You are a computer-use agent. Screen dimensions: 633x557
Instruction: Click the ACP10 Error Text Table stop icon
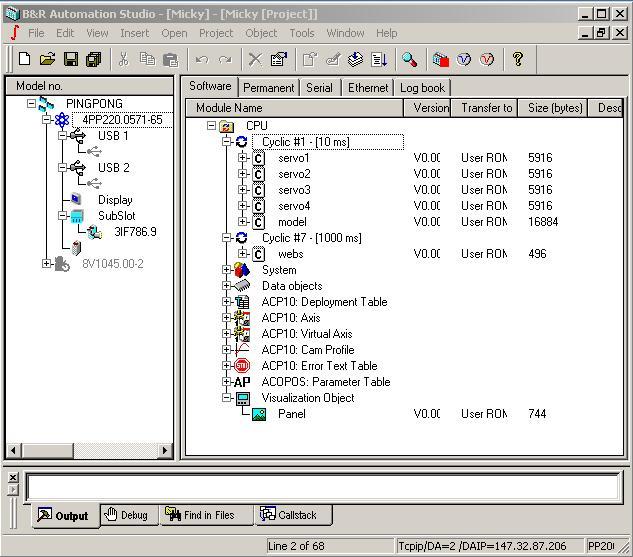tap(242, 366)
